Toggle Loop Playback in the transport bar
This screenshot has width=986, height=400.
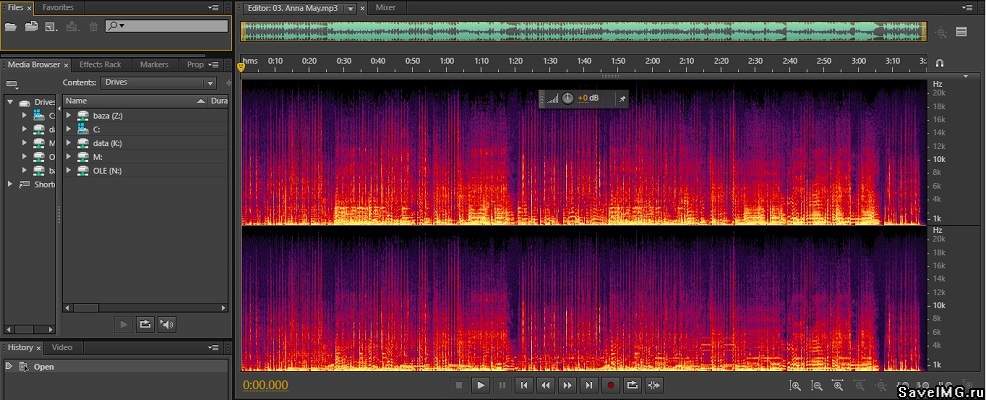632,385
